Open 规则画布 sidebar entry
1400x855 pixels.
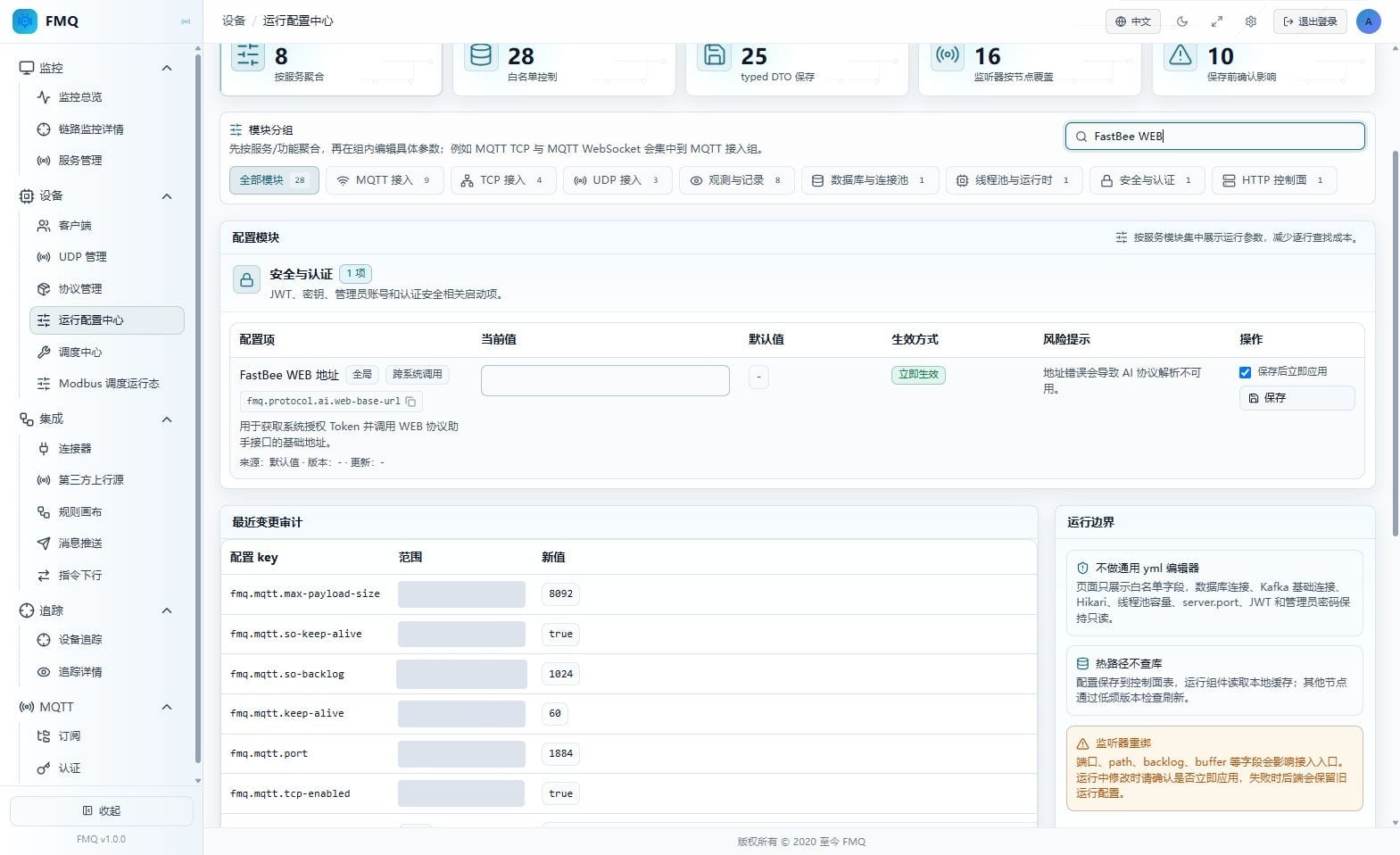pos(107,512)
